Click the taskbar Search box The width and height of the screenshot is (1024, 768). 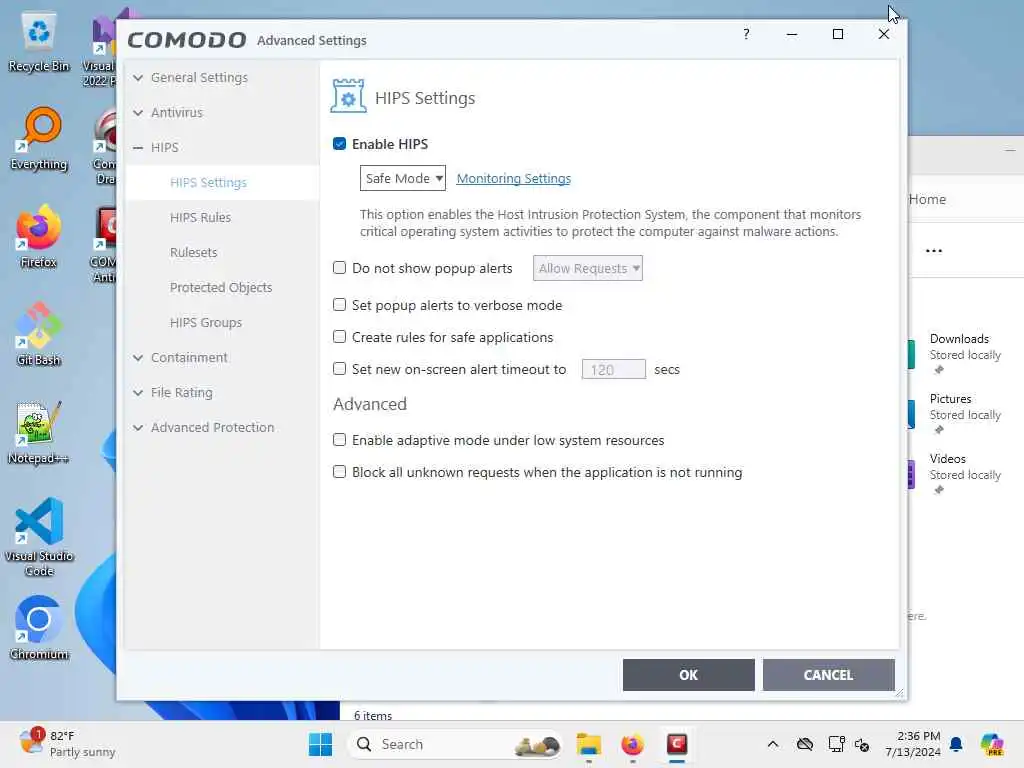pos(457,744)
